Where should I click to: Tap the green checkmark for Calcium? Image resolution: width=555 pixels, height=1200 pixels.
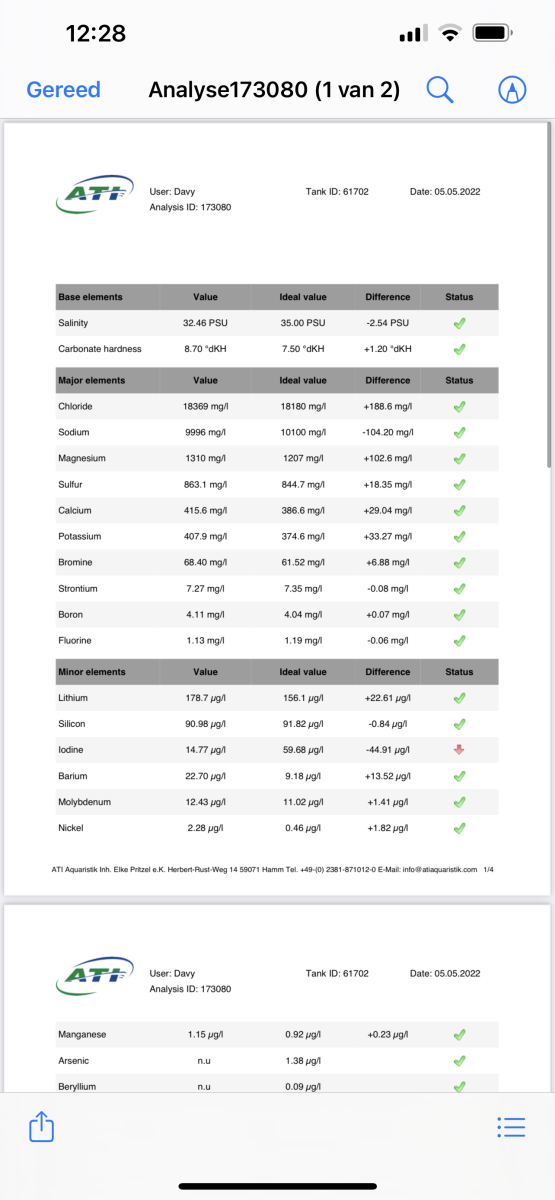[x=459, y=510]
